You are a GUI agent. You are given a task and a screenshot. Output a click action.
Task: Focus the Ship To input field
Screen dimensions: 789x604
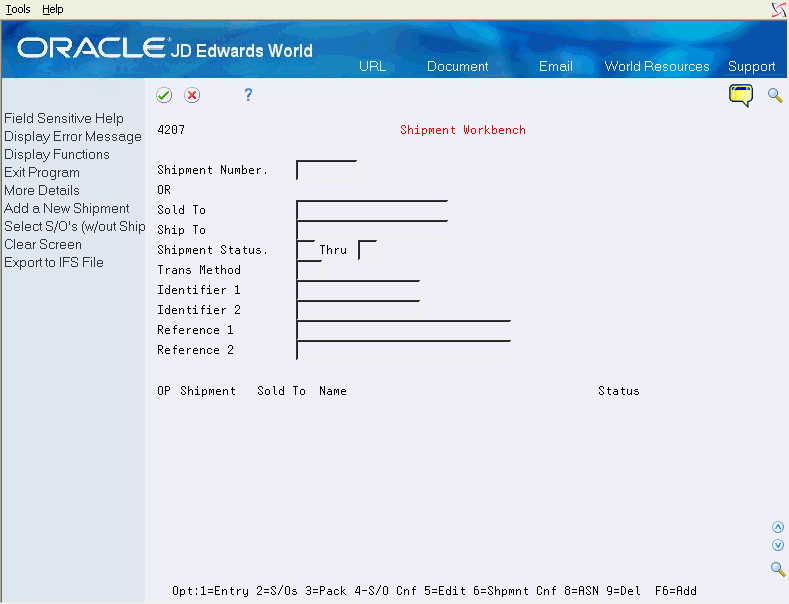click(x=372, y=230)
